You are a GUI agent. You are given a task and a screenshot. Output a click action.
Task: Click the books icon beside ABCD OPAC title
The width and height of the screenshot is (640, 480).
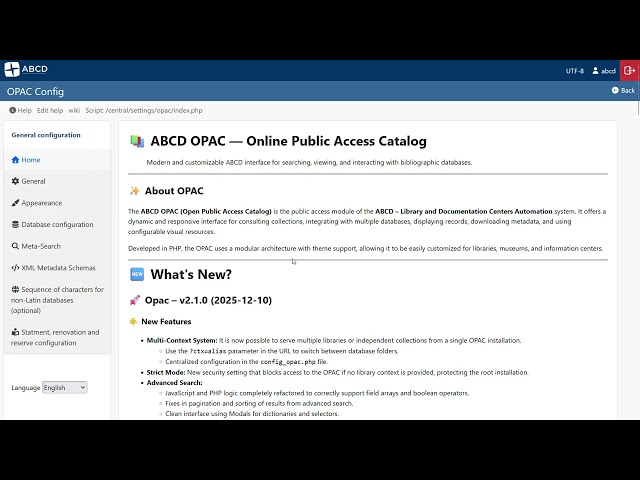point(137,141)
